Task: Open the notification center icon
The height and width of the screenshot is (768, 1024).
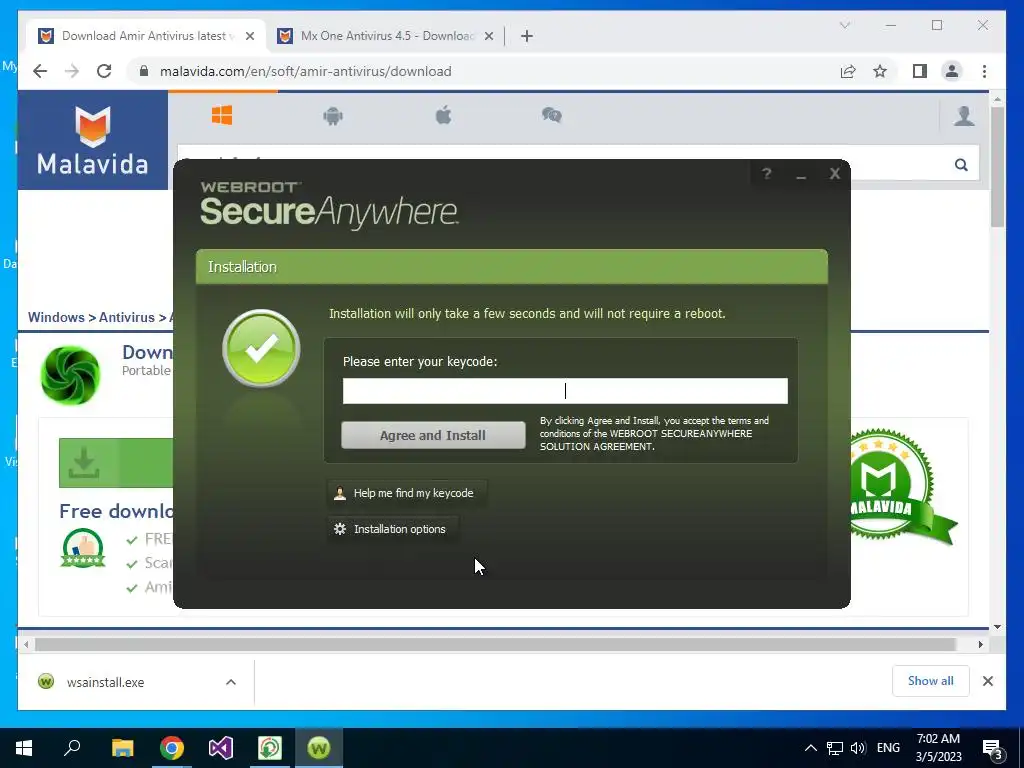Action: tap(993, 749)
